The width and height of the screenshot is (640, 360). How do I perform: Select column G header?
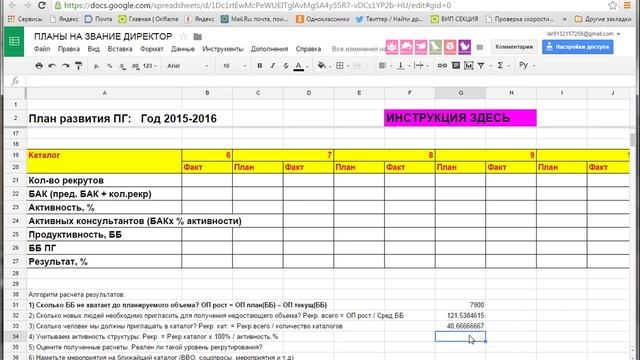pos(460,93)
